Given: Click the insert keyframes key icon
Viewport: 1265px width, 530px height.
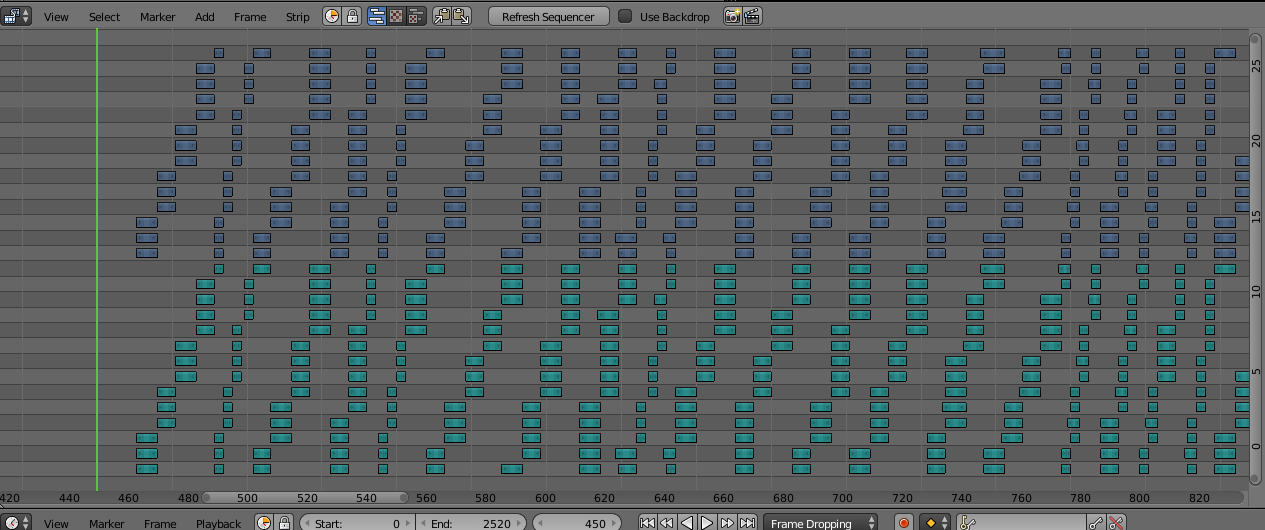Looking at the screenshot, I should tap(1097, 522).
